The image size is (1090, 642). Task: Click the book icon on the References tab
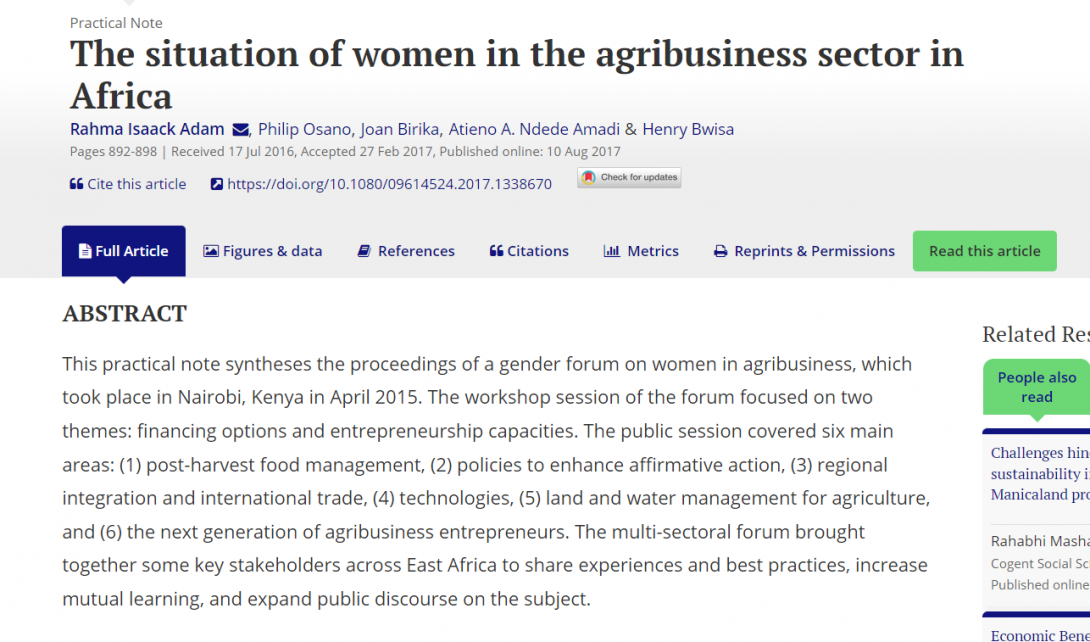click(x=362, y=251)
